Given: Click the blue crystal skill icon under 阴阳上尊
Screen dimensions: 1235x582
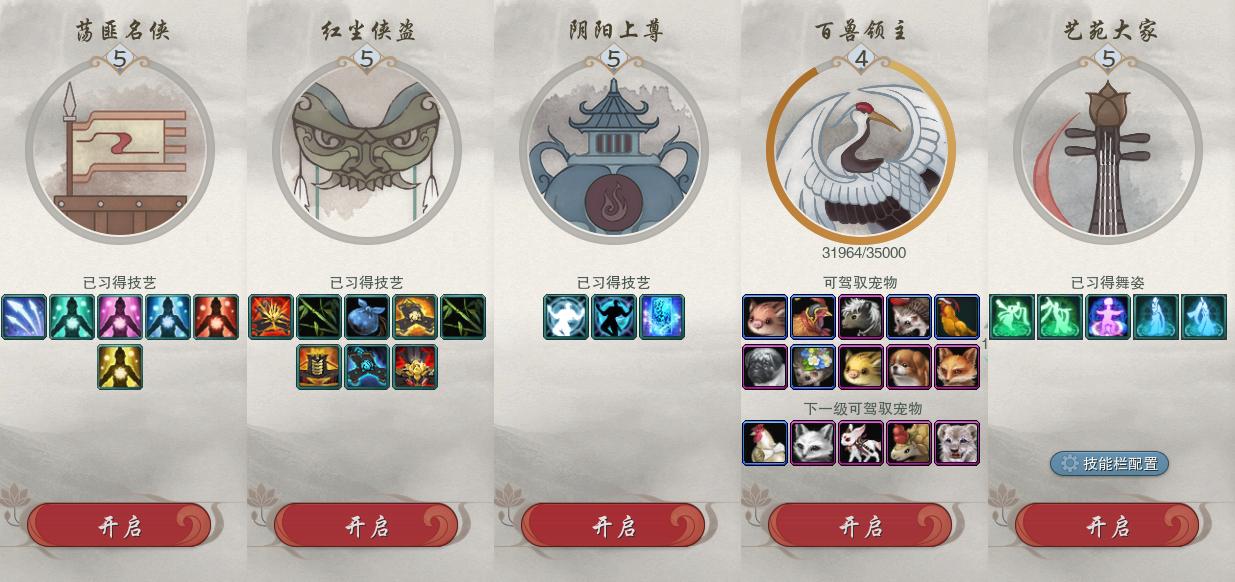Looking at the screenshot, I should [662, 317].
